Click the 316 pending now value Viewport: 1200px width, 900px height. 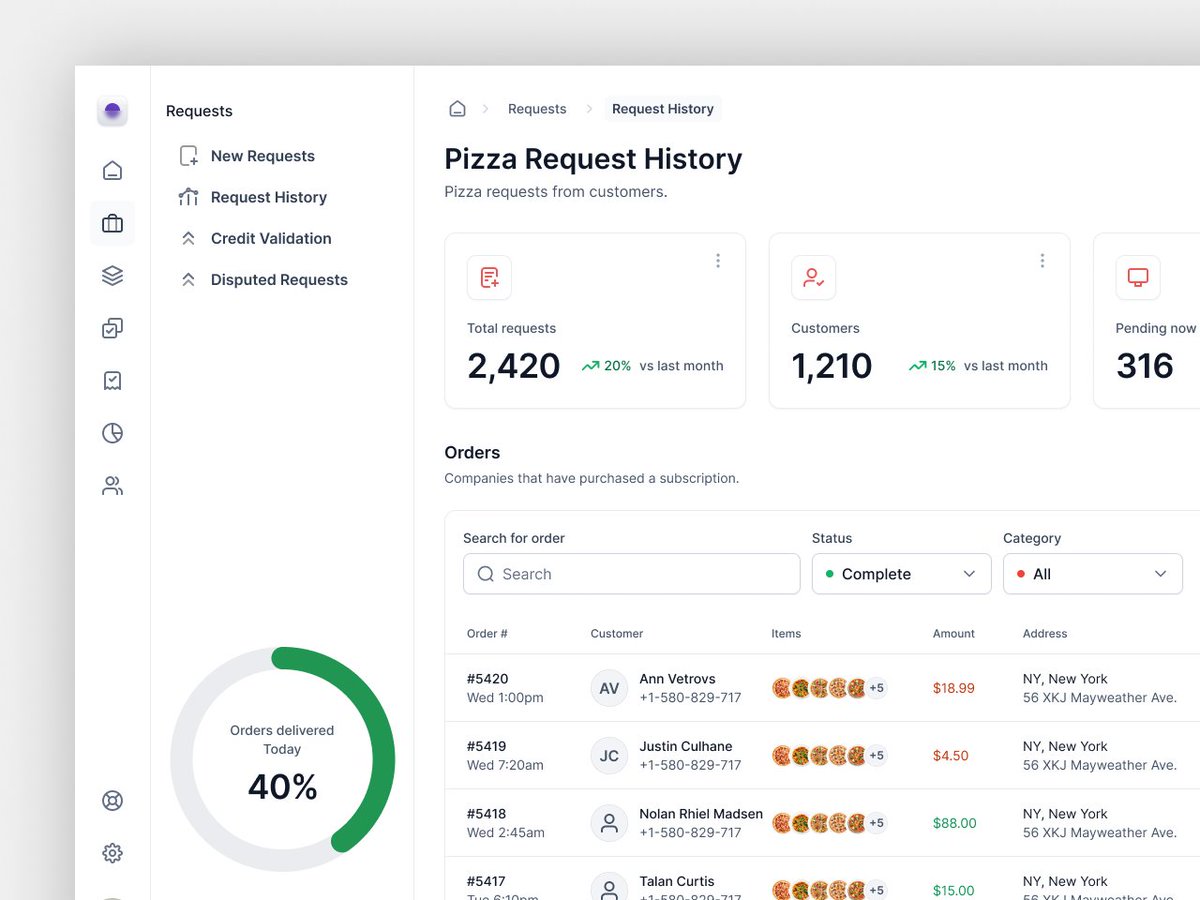pos(1145,366)
